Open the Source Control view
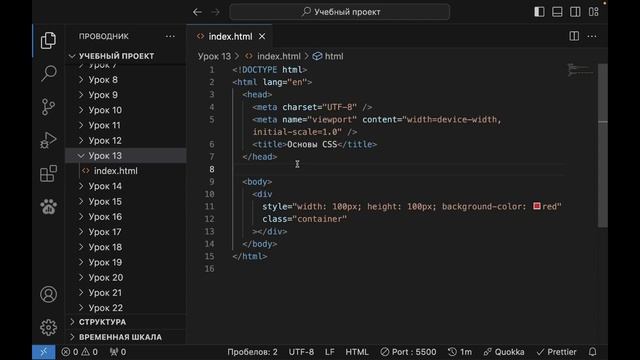640x360 pixels. [x=48, y=107]
